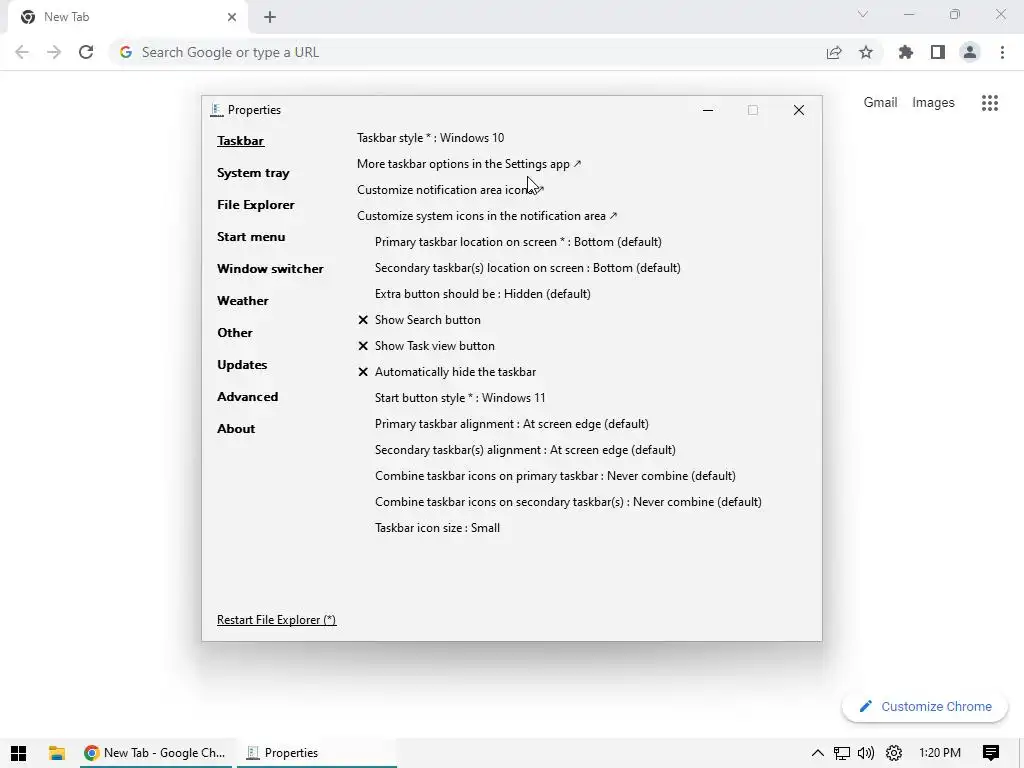Click the Properties window title icon
The image size is (1024, 768).
tap(217, 110)
